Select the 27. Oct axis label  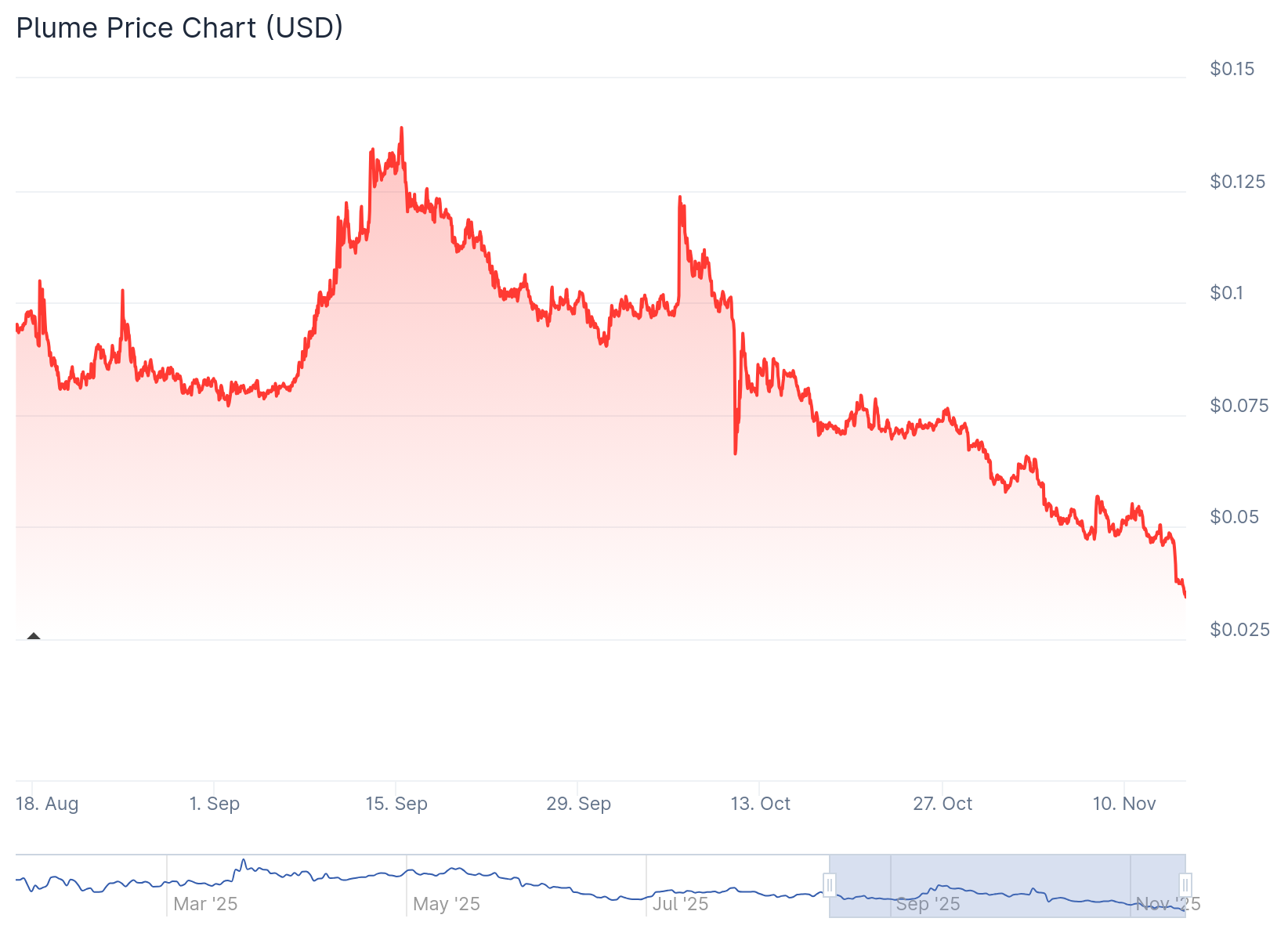click(942, 804)
